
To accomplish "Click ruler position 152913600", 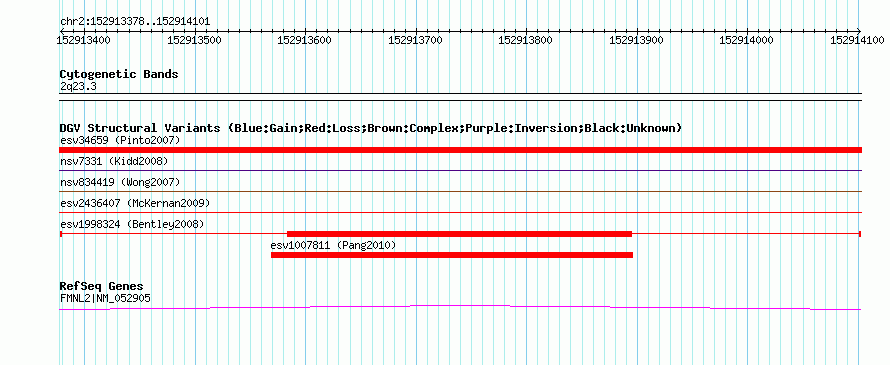I will (x=305, y=40).
